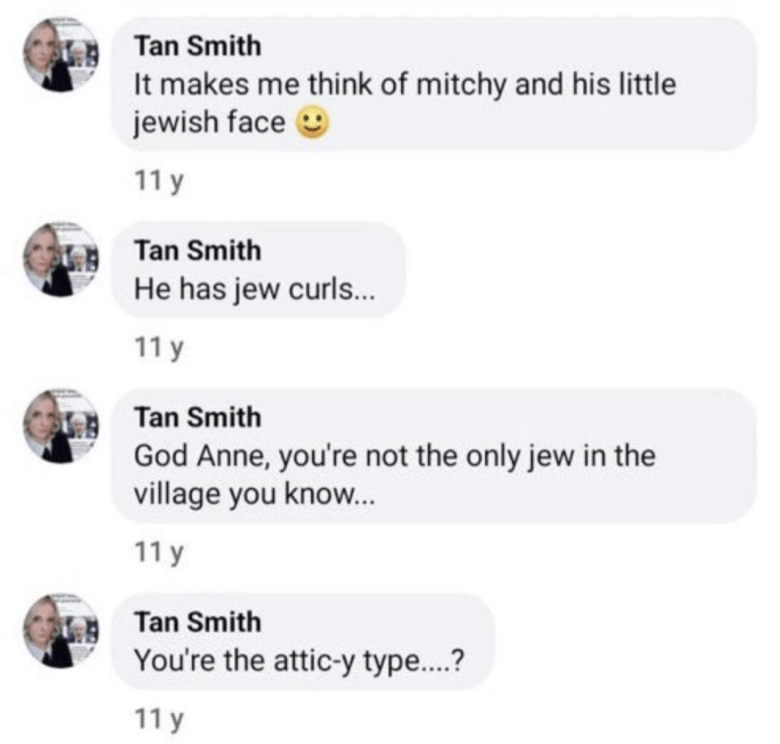Select the Tan Smith name above 'You're the attic-y type'
Screen dimensions: 780x744
197,621
